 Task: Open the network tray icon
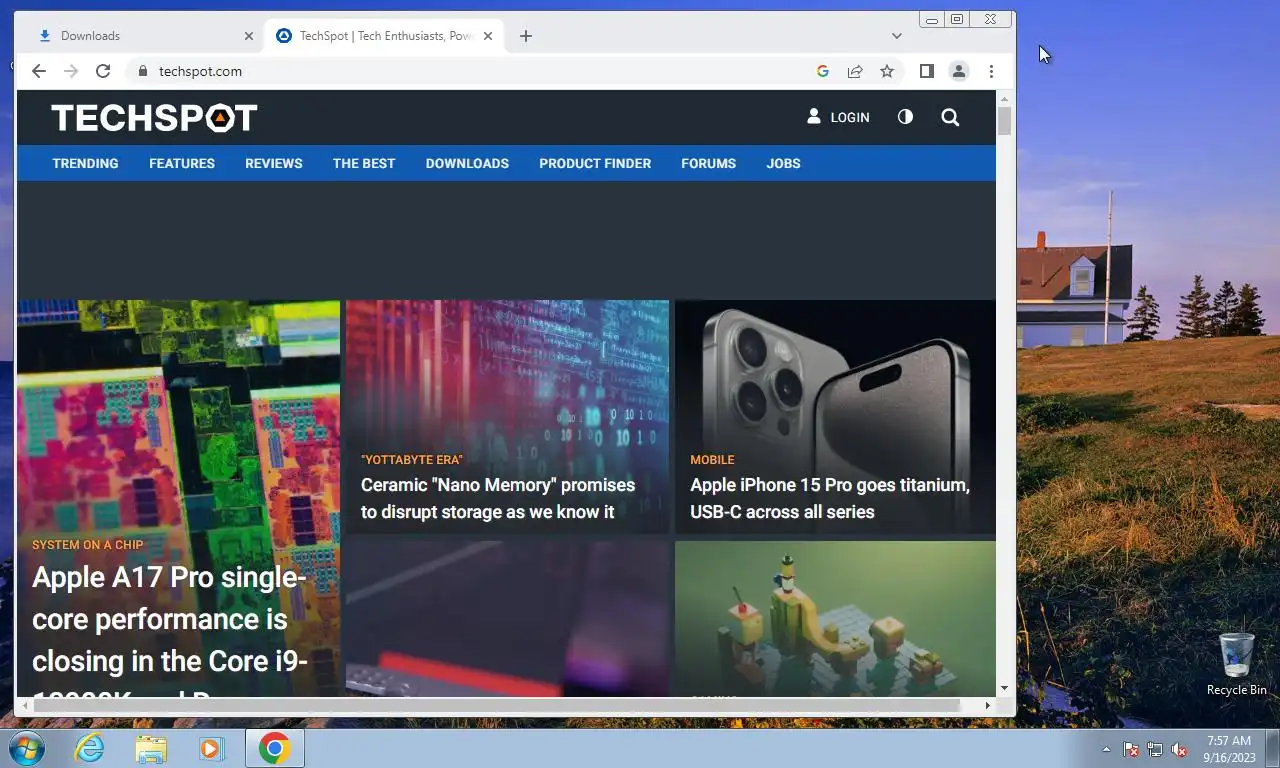1155,749
